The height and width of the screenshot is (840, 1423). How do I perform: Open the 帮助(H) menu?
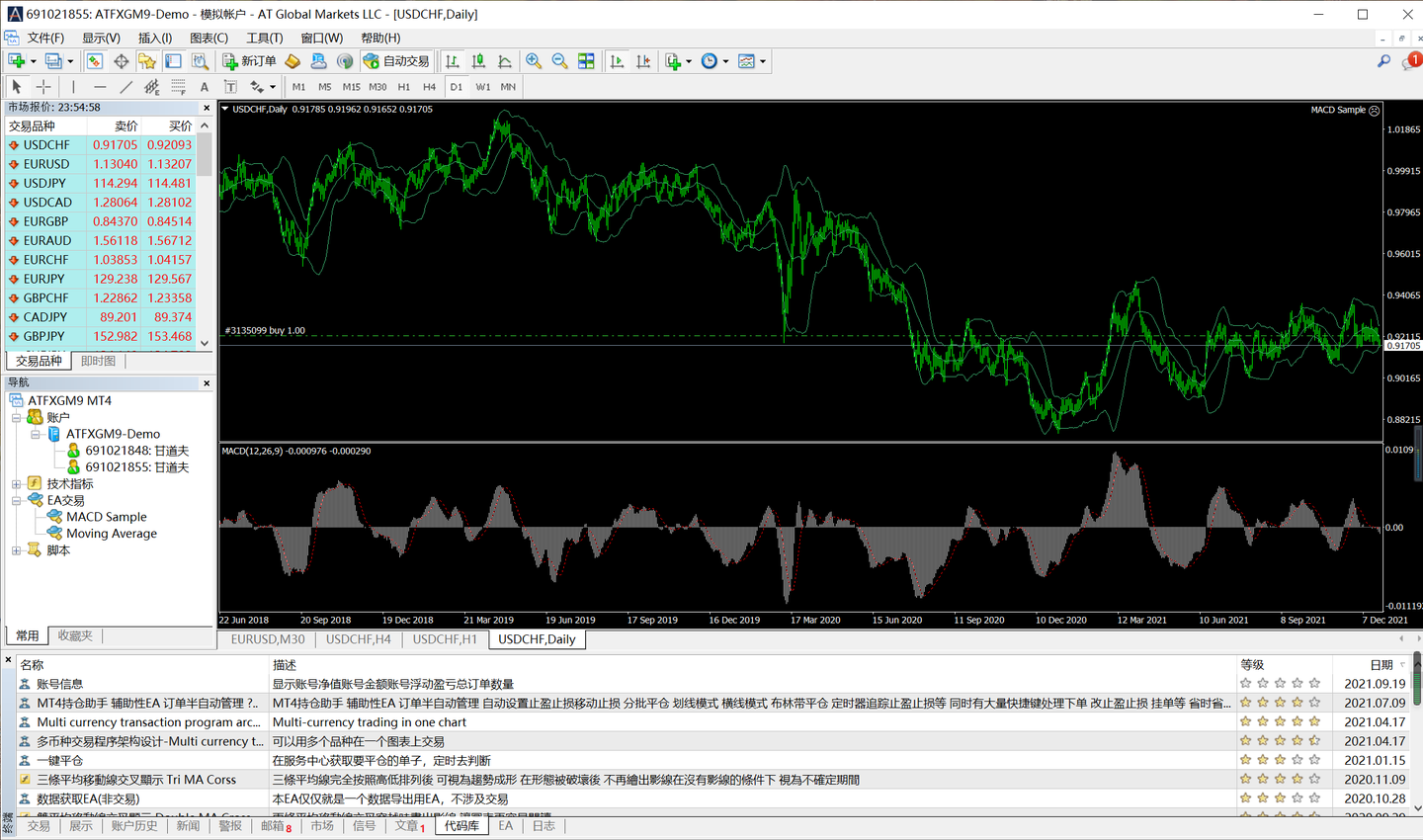pyautogui.click(x=380, y=38)
